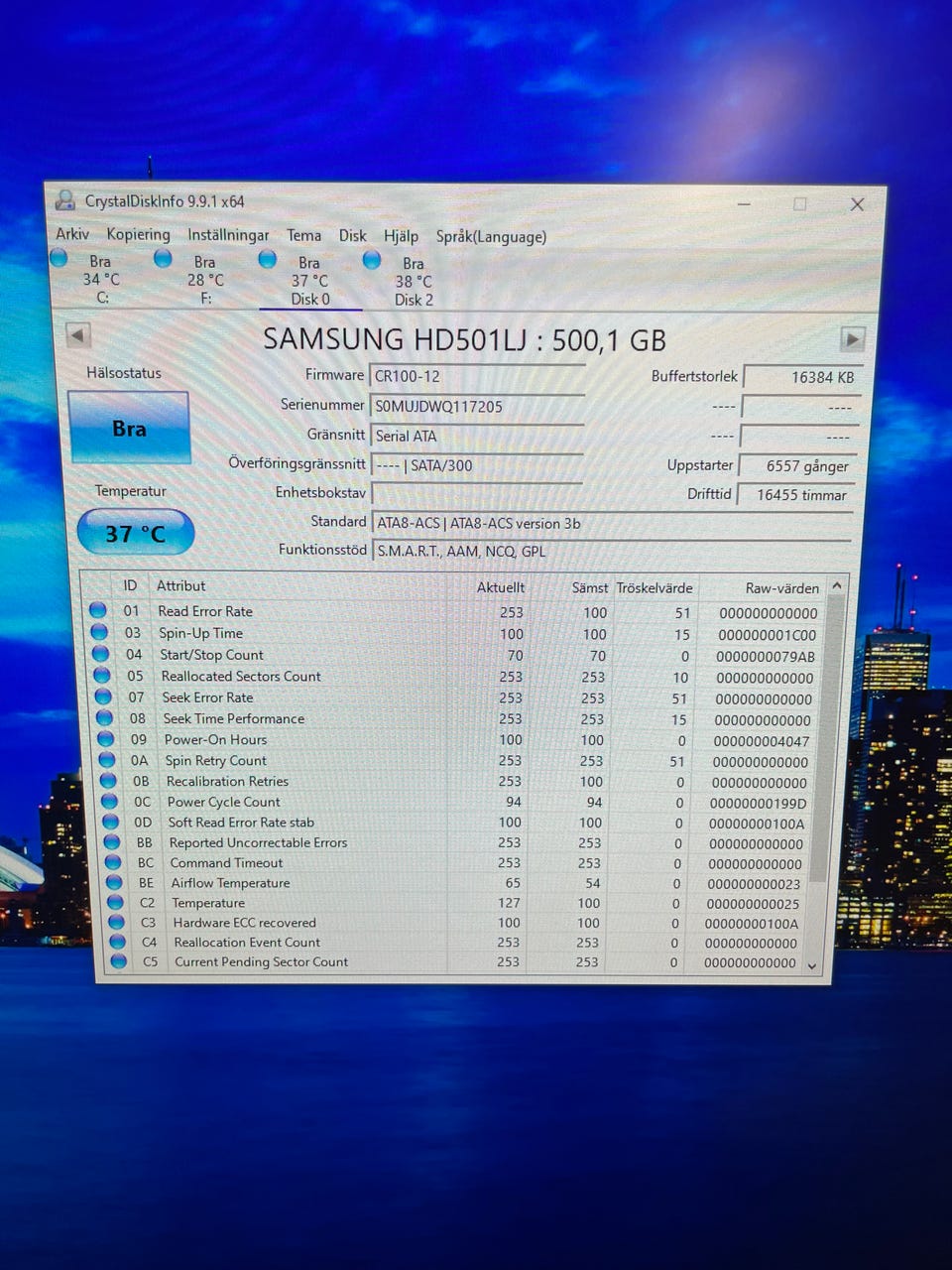Select the Disk 2 tab
This screenshot has width=952, height=1270.
coord(414,282)
